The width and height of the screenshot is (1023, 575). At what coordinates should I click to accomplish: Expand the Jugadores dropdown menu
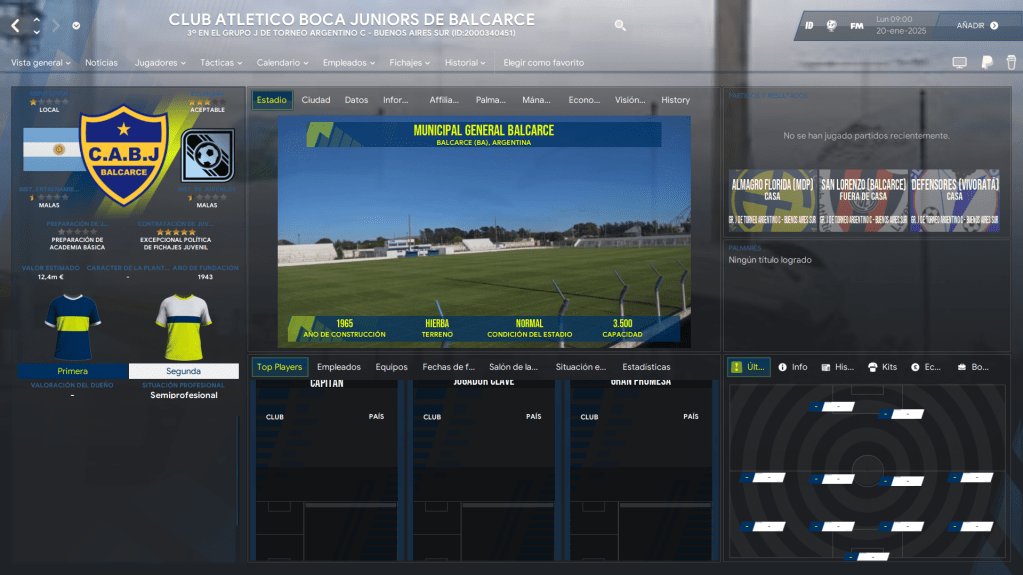coord(160,63)
